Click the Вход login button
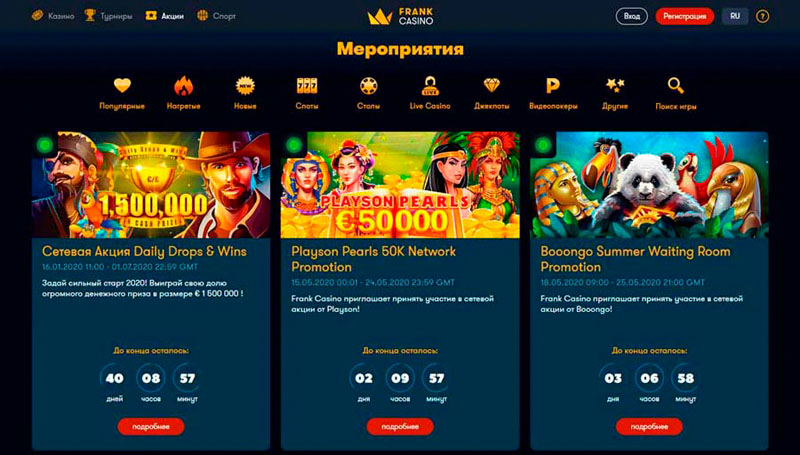Image resolution: width=800 pixels, height=455 pixels. pos(632,16)
